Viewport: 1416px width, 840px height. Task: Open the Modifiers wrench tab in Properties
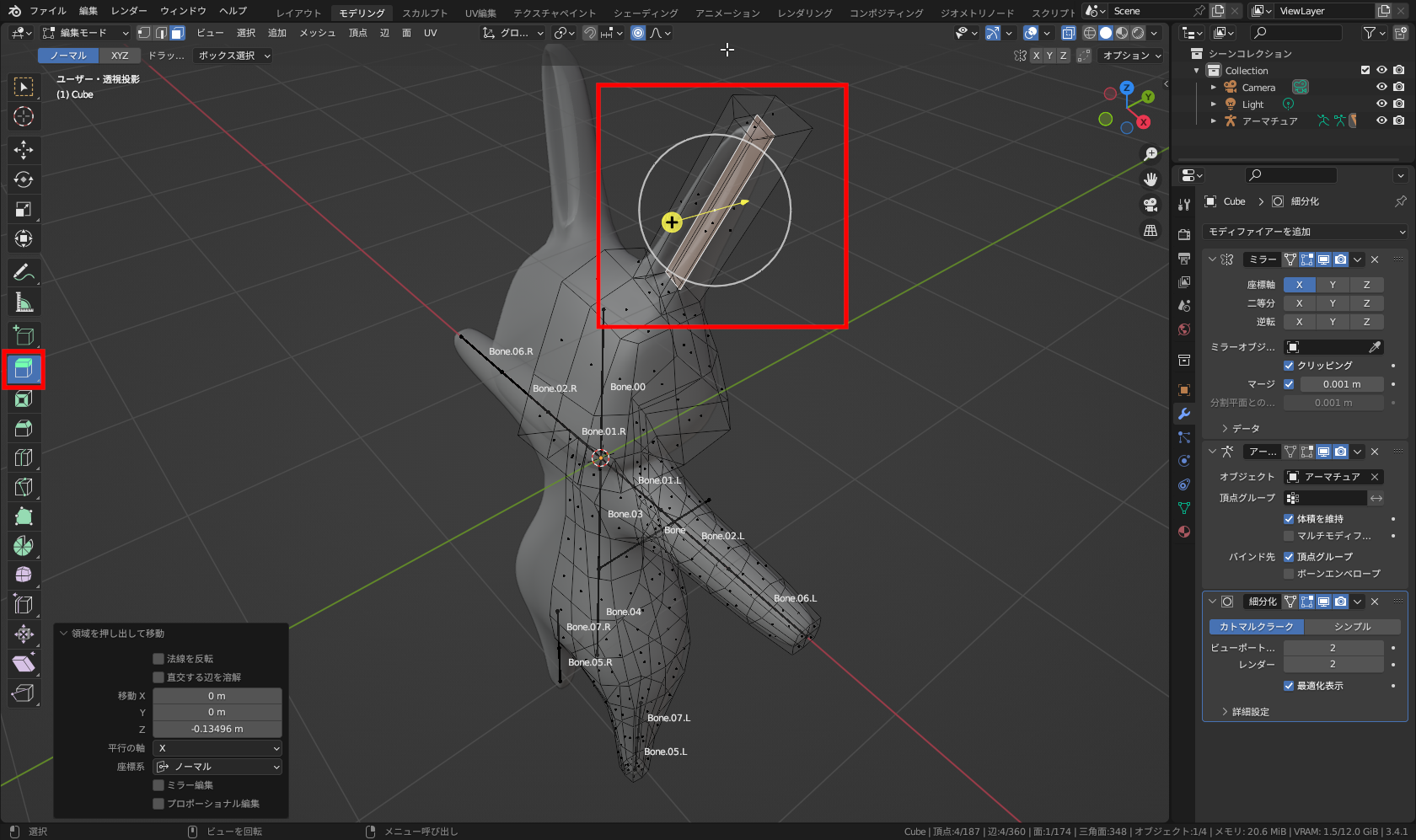pyautogui.click(x=1184, y=414)
